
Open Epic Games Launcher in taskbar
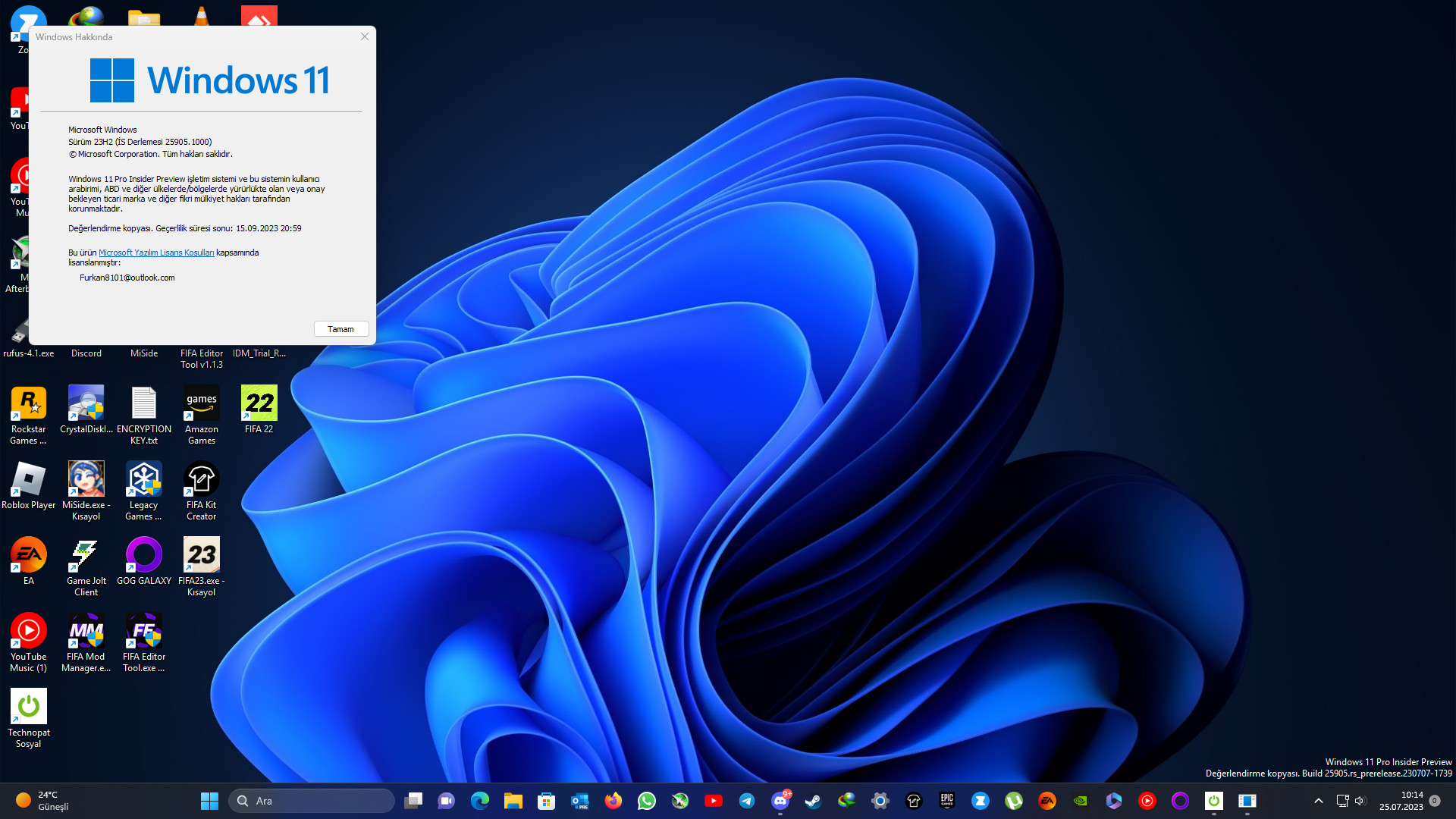click(x=946, y=801)
